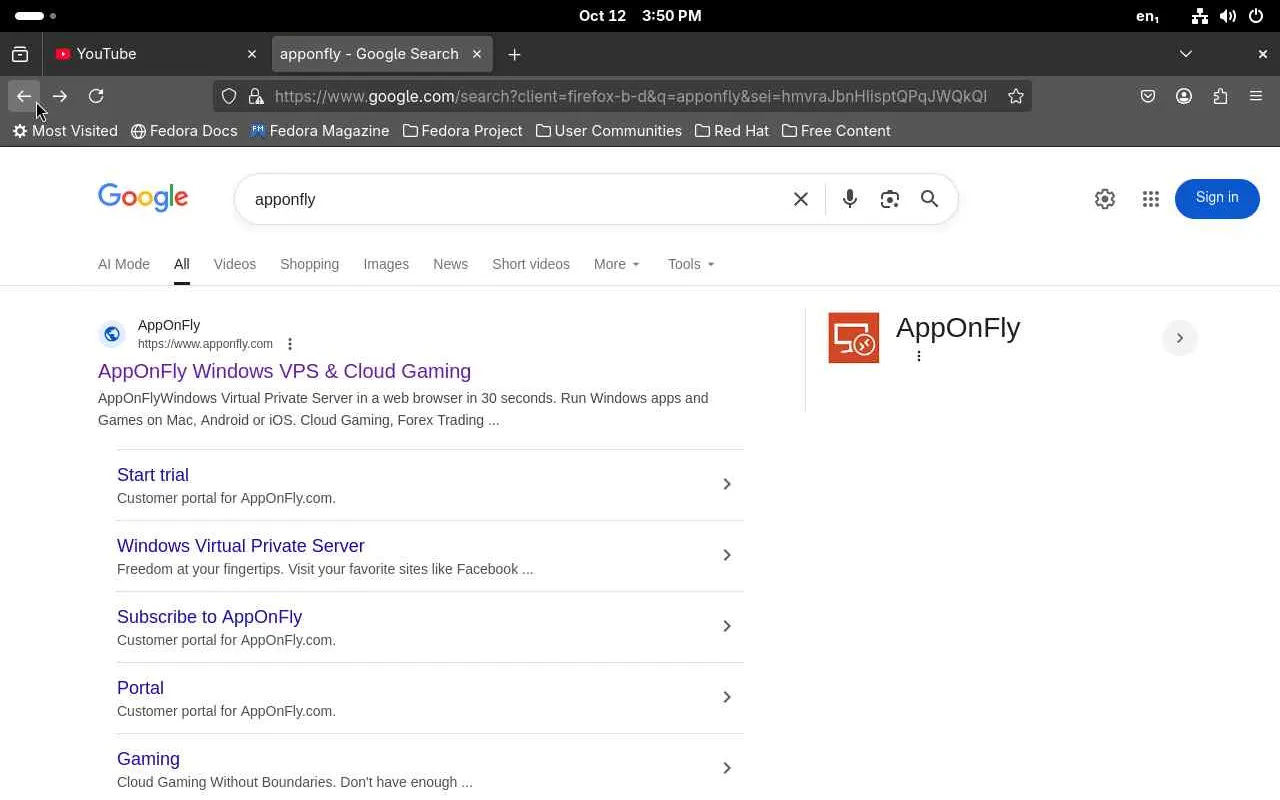Expand the Tools dropdown
This screenshot has width=1280, height=800.
coord(692,264)
